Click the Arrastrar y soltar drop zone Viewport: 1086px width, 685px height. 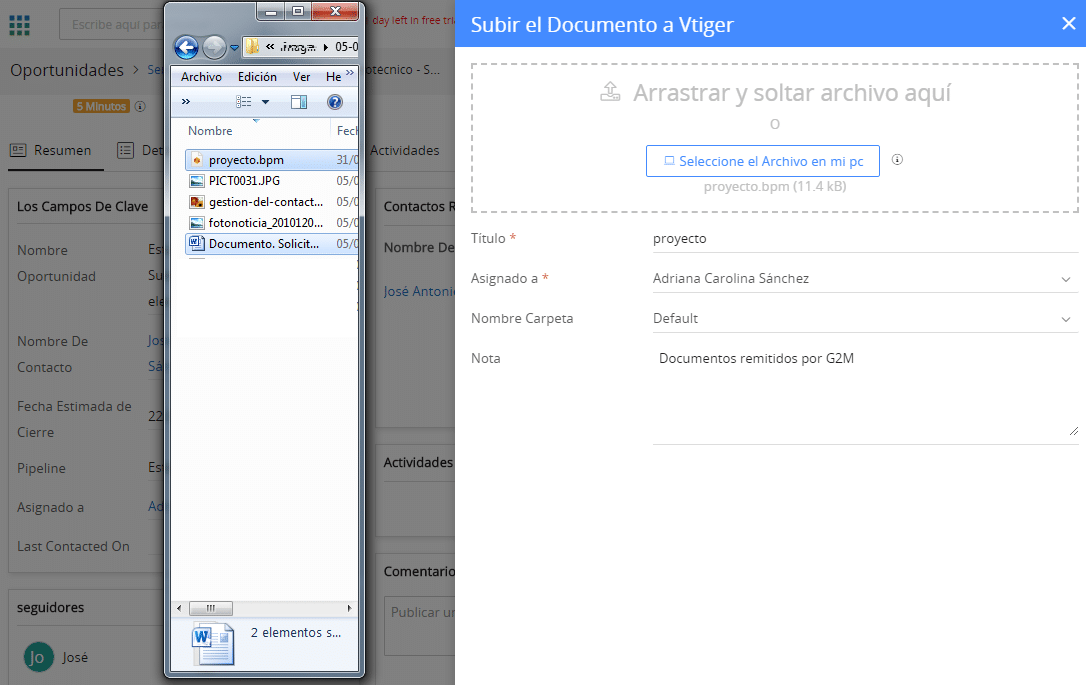pyautogui.click(x=774, y=138)
